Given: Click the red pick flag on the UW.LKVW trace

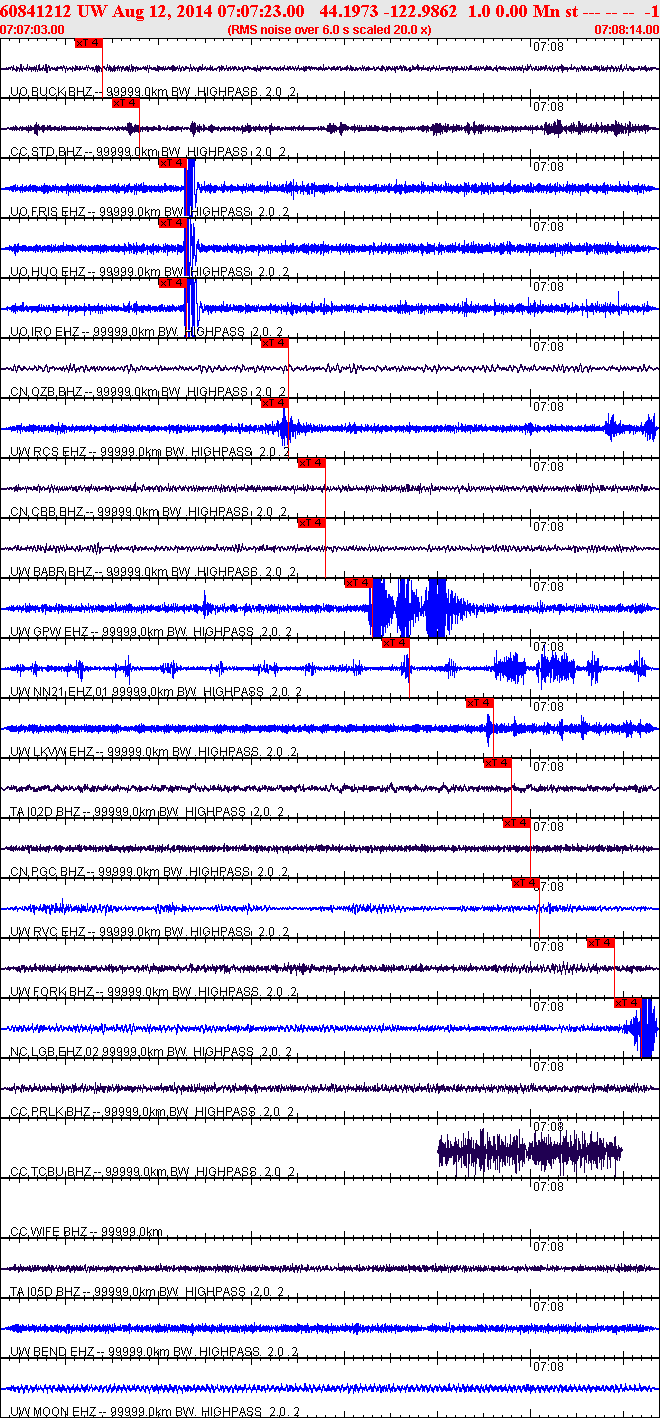Looking at the screenshot, I should 480,703.
